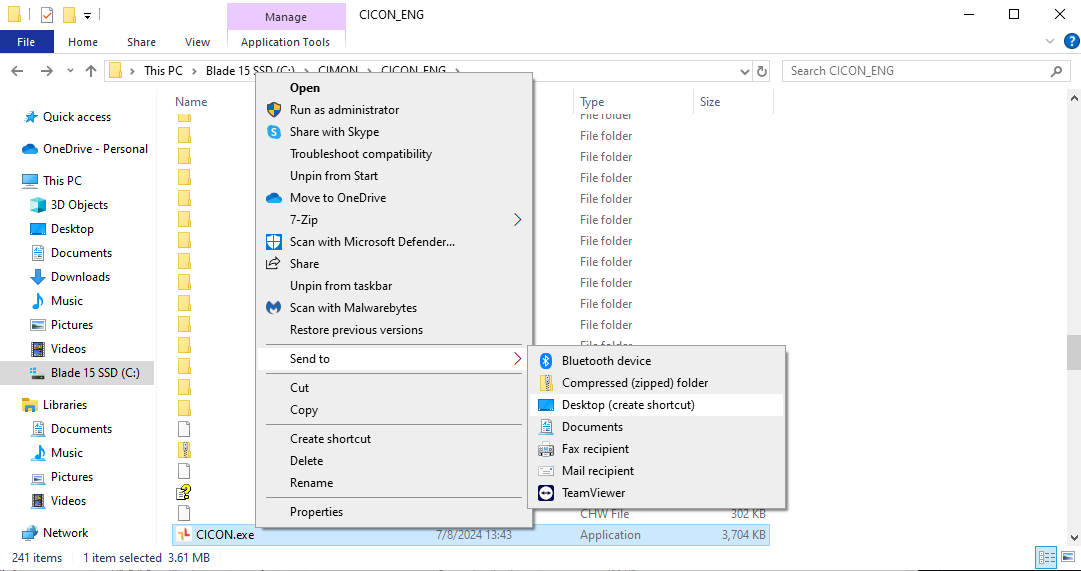
Task: Select Scan with Microsoft Defender
Action: click(x=372, y=242)
